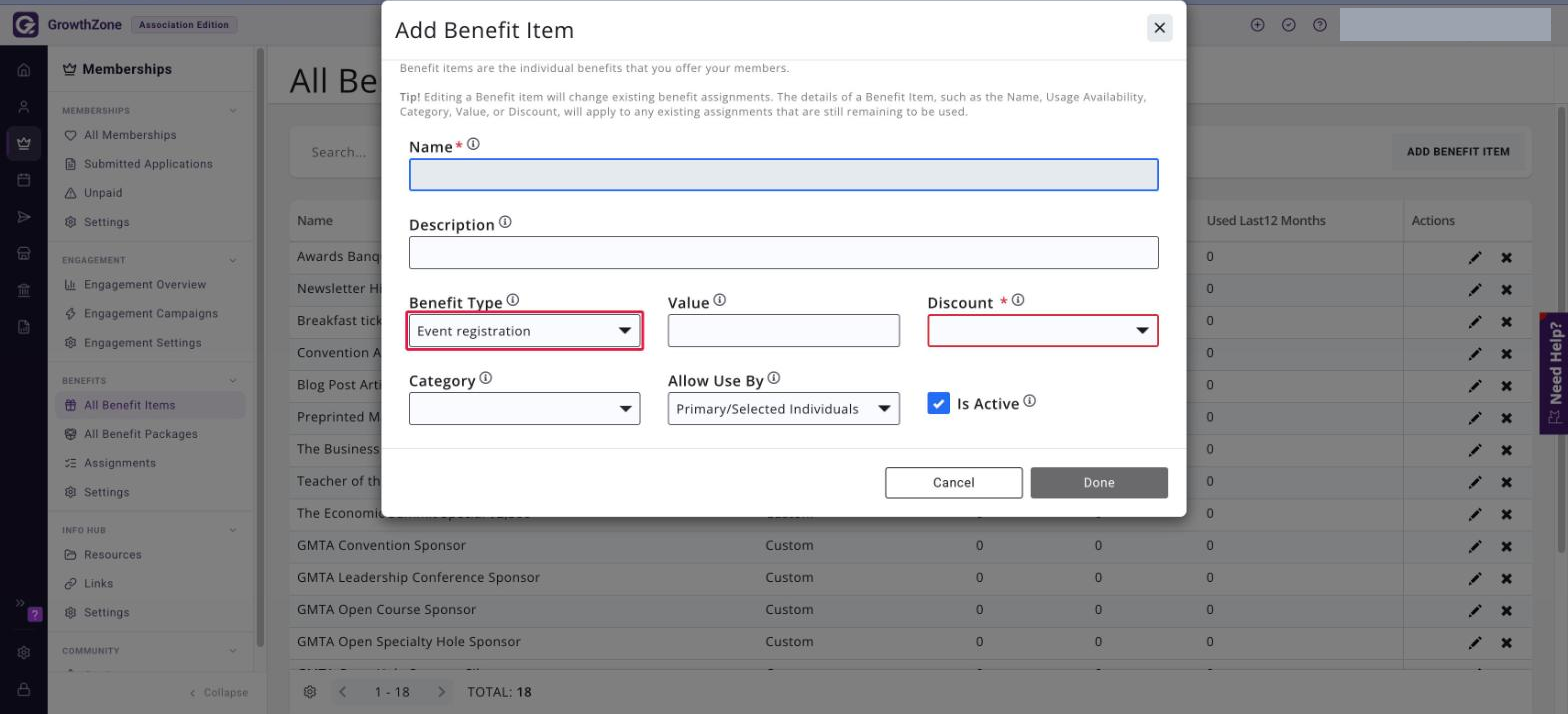Screen dimensions: 1568x714
Task: Open the Store icon in left rail
Action: click(x=24, y=254)
